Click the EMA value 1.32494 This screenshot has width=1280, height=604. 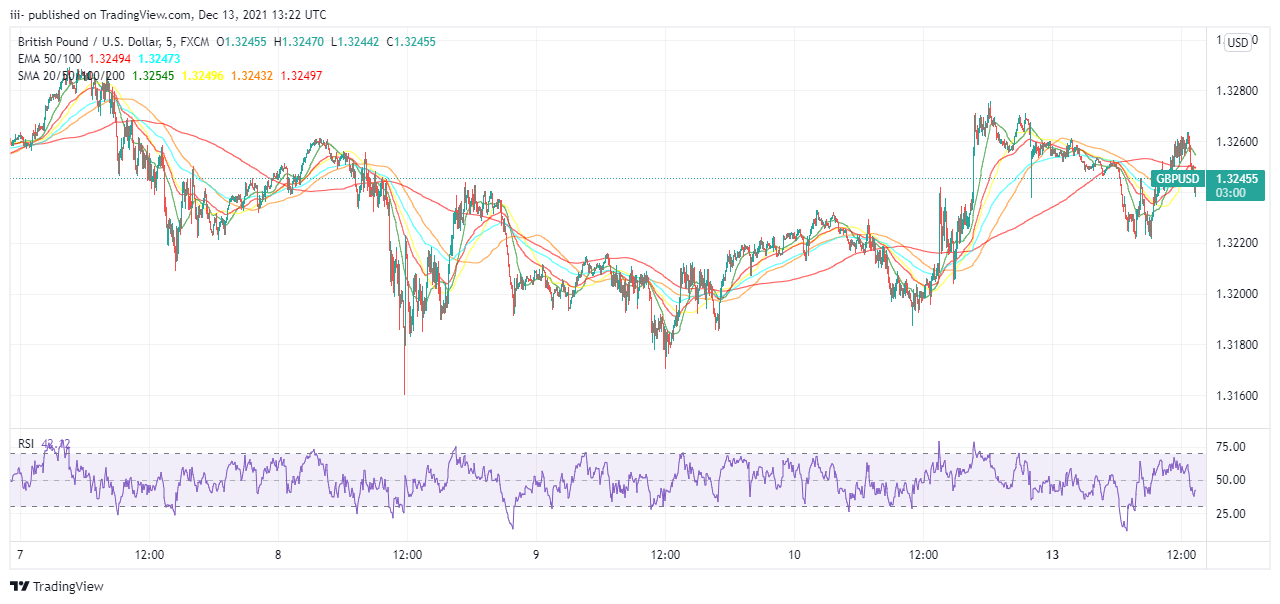[x=110, y=59]
